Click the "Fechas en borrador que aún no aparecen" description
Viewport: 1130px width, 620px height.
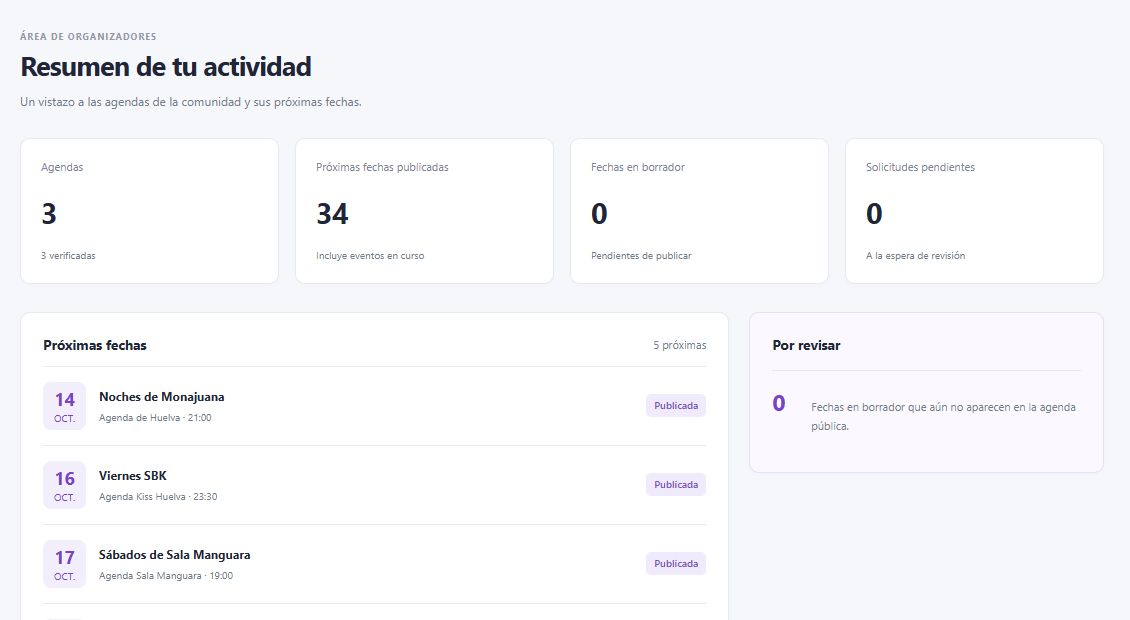pos(943,417)
